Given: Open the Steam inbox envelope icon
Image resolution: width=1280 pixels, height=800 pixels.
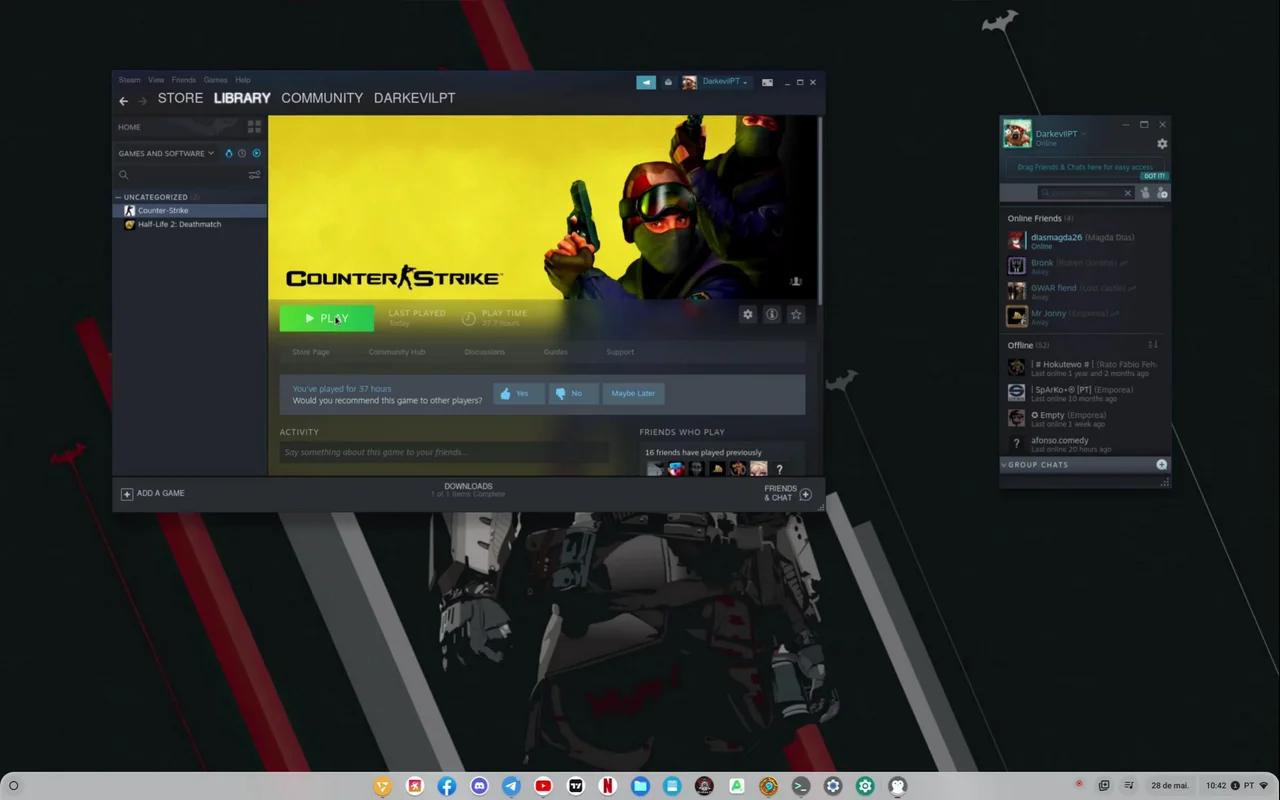Looking at the screenshot, I should coord(668,82).
